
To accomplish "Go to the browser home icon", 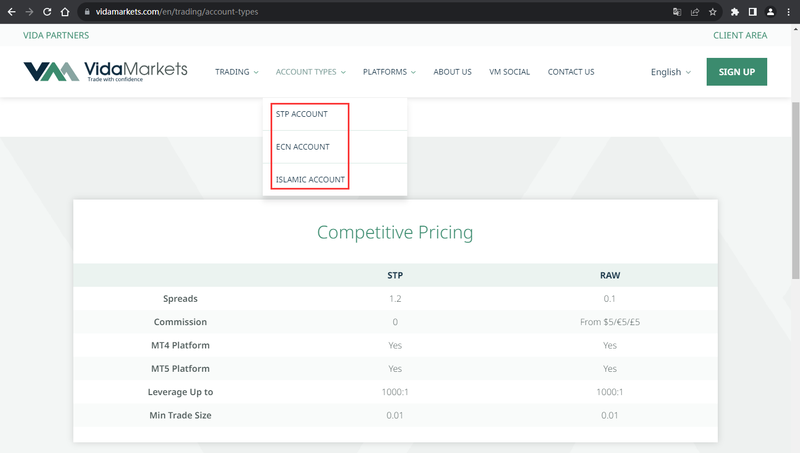I will point(65,12).
